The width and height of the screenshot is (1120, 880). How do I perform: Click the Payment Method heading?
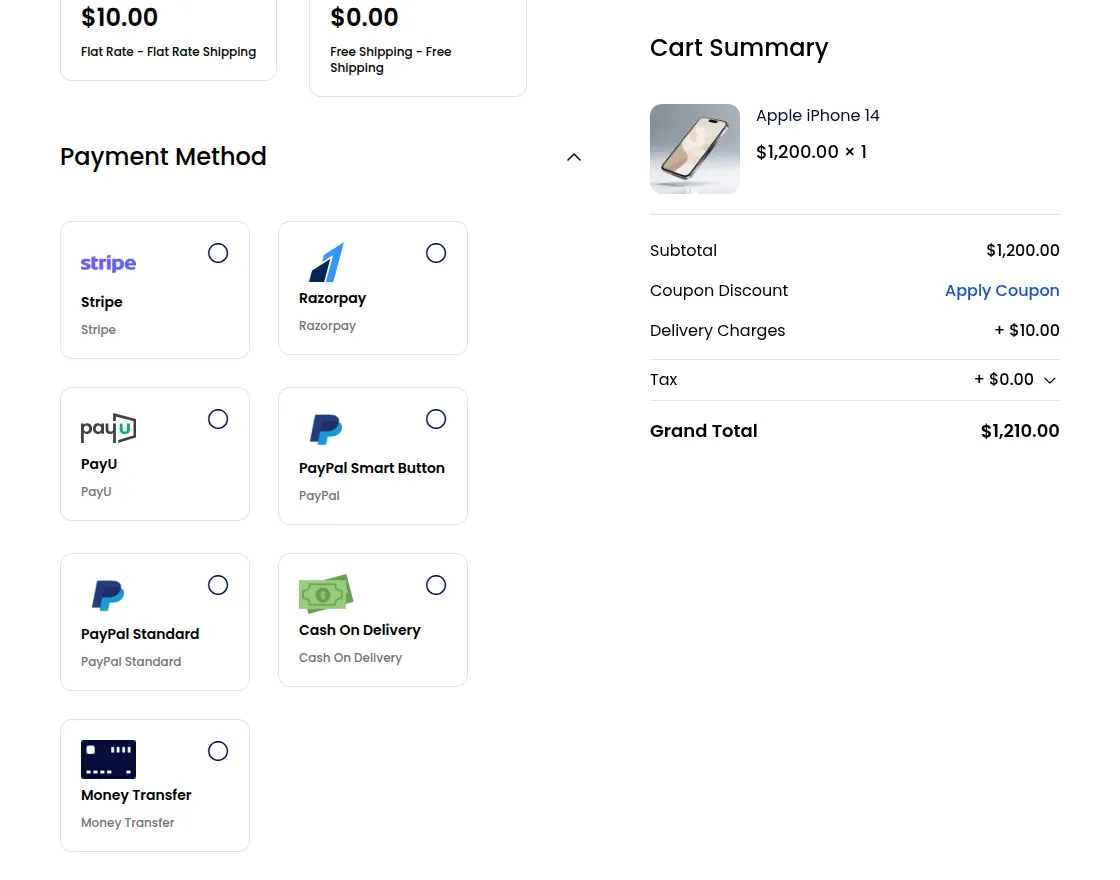(x=163, y=156)
